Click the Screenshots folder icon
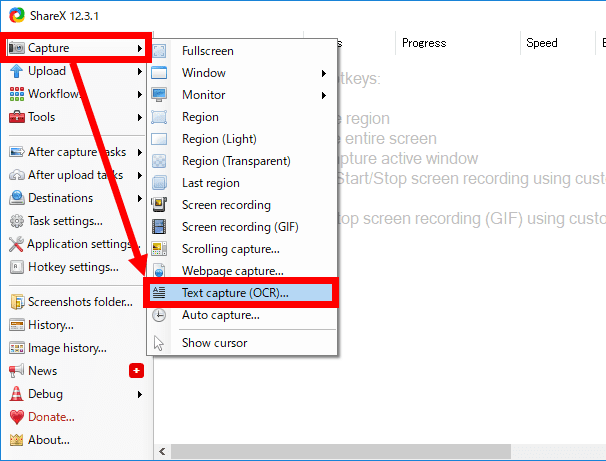 point(17,302)
